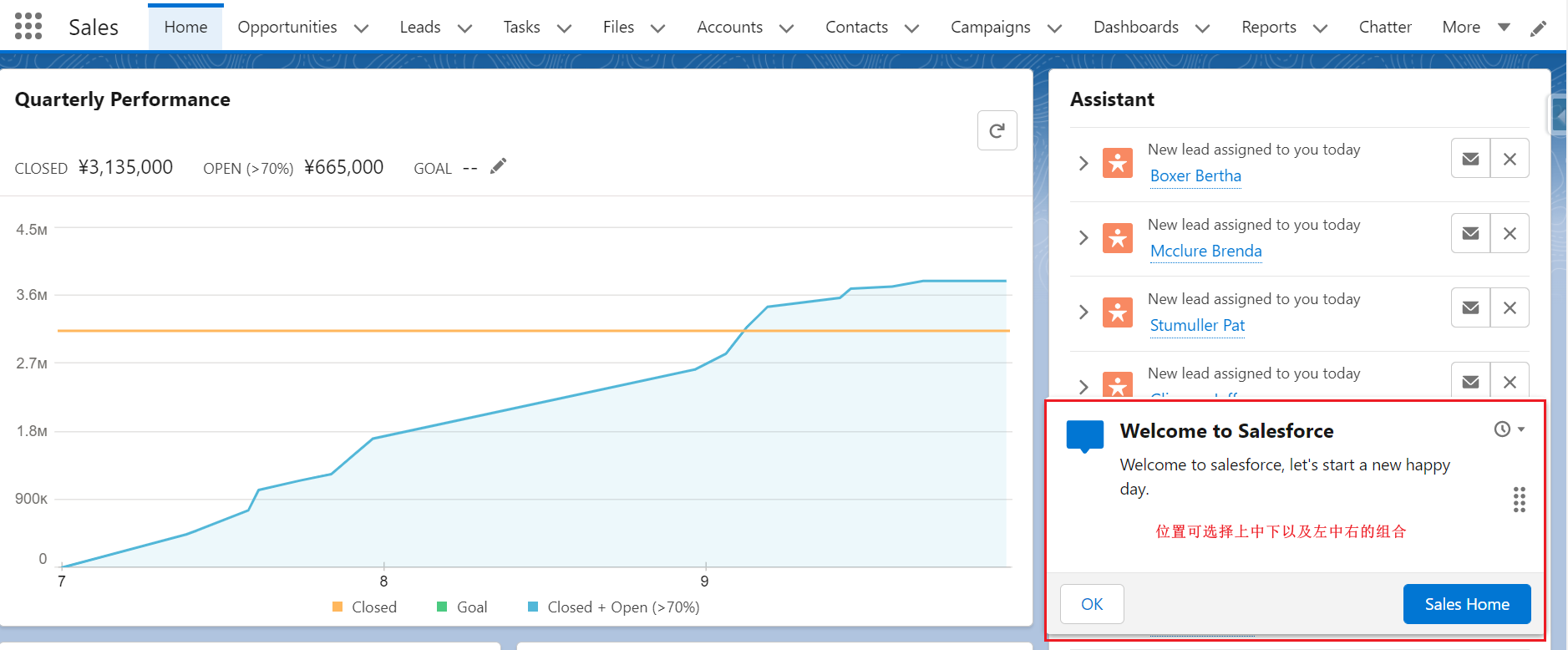Click the lead icon beside Stumuller Pat

click(1118, 312)
